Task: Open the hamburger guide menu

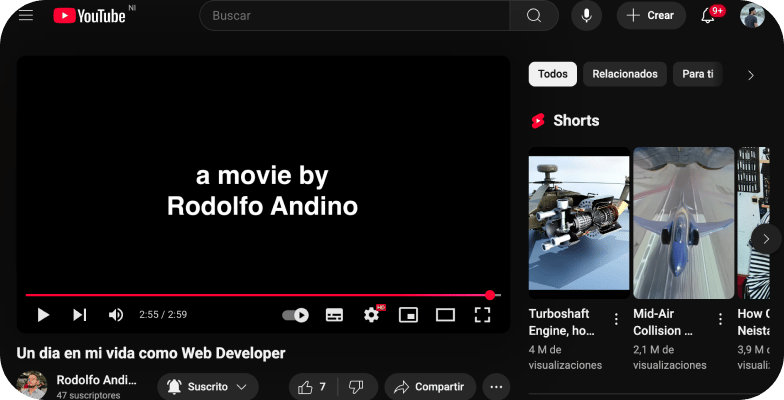Action: tap(26, 15)
